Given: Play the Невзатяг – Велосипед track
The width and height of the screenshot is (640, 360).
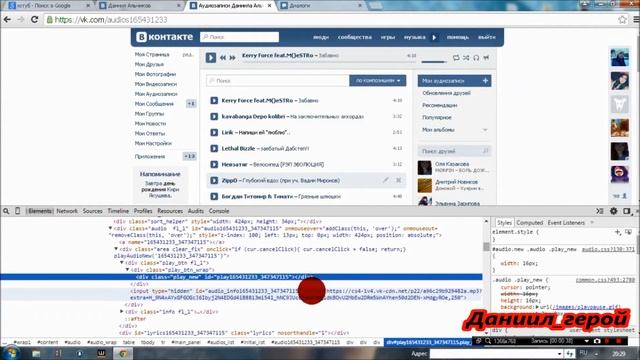Looking at the screenshot, I should tap(214, 164).
